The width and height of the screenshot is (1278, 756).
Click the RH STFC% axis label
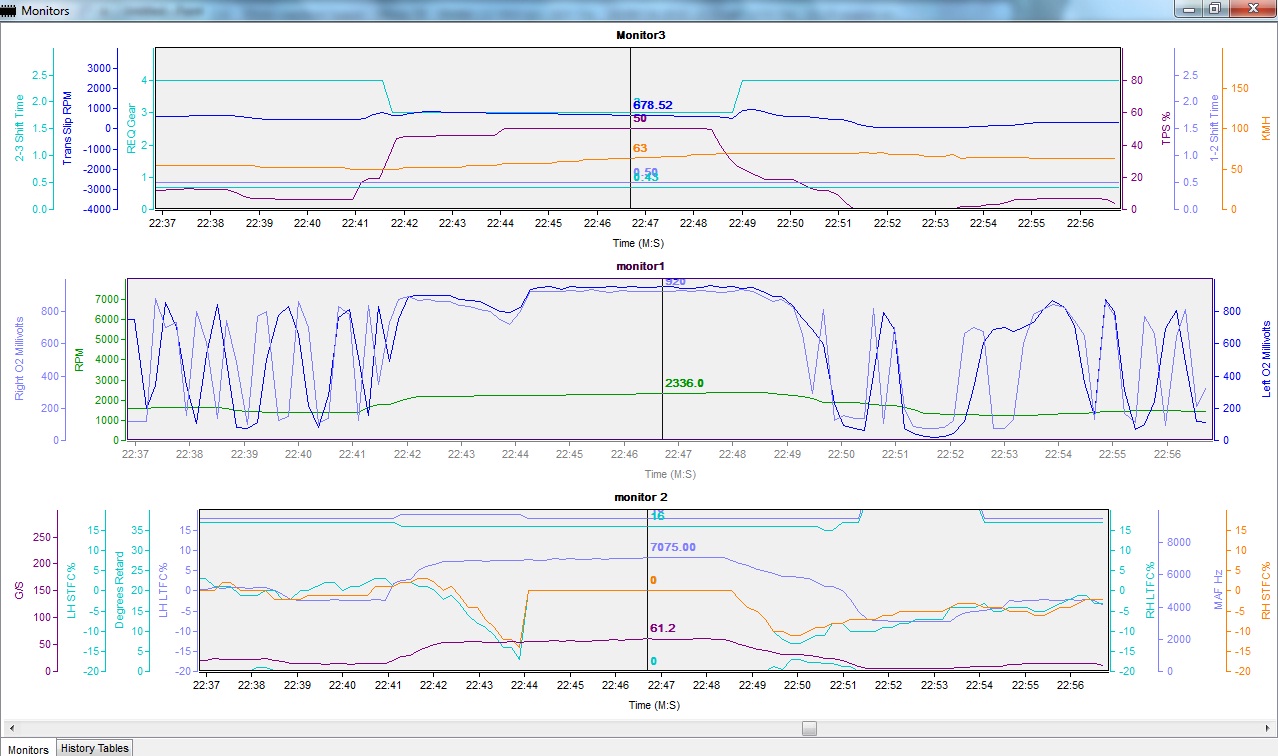tap(1266, 591)
